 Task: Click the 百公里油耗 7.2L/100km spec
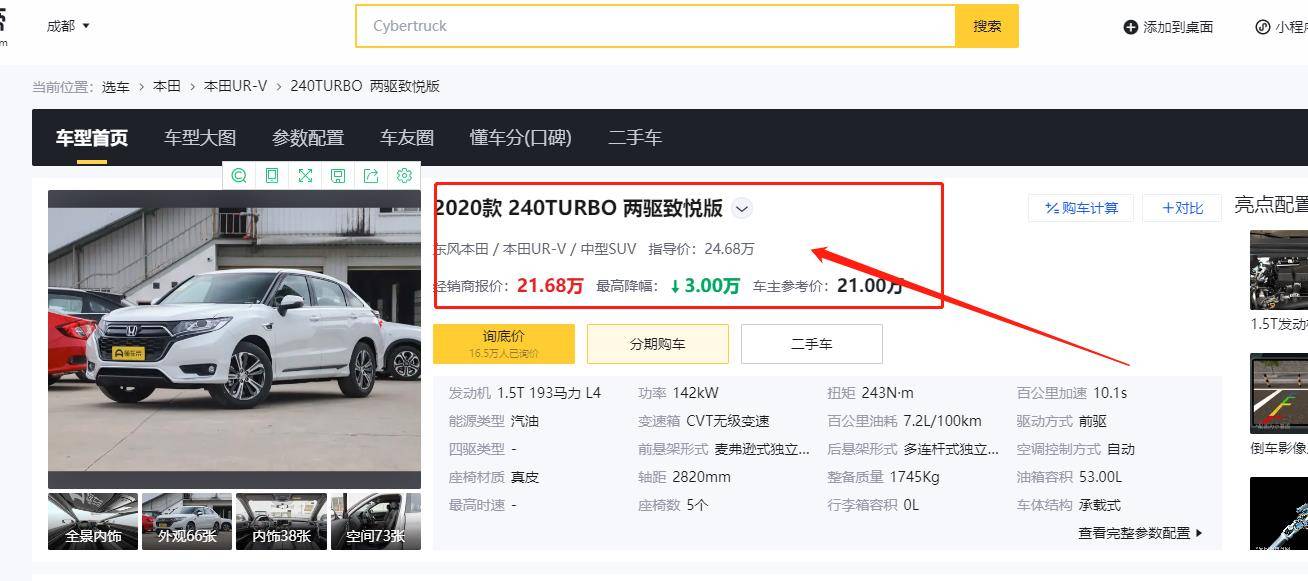click(x=904, y=421)
